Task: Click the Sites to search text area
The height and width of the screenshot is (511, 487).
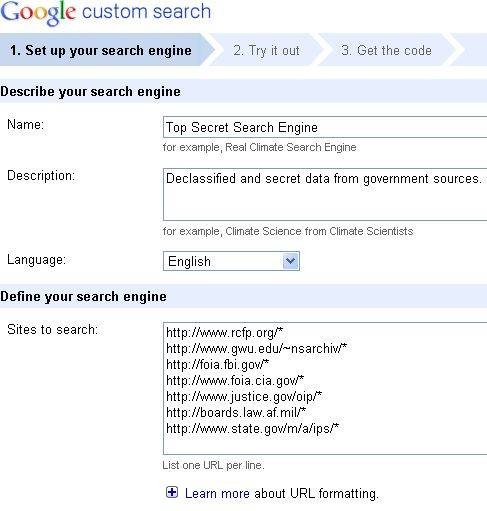Action: [x=325, y=388]
